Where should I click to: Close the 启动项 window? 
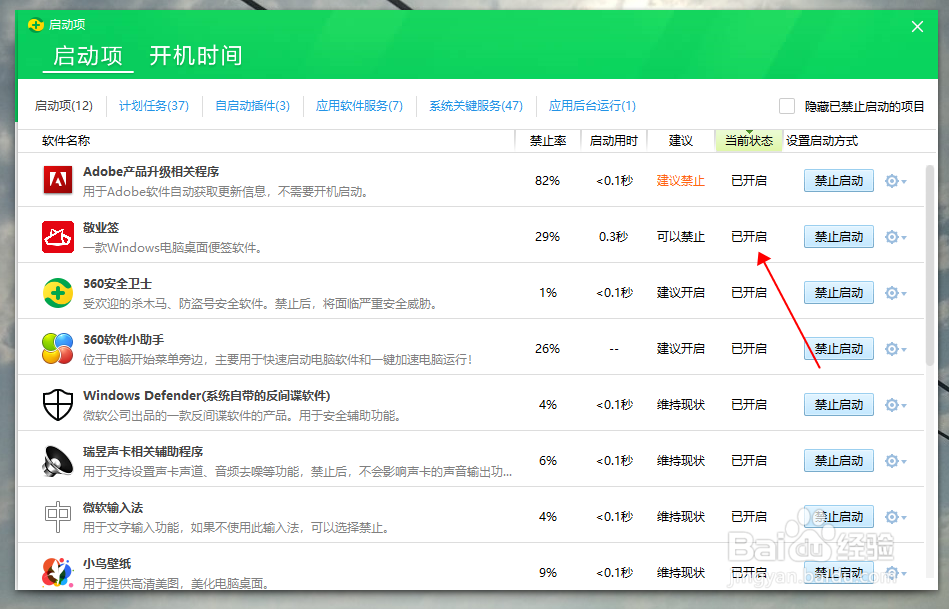pyautogui.click(x=918, y=27)
